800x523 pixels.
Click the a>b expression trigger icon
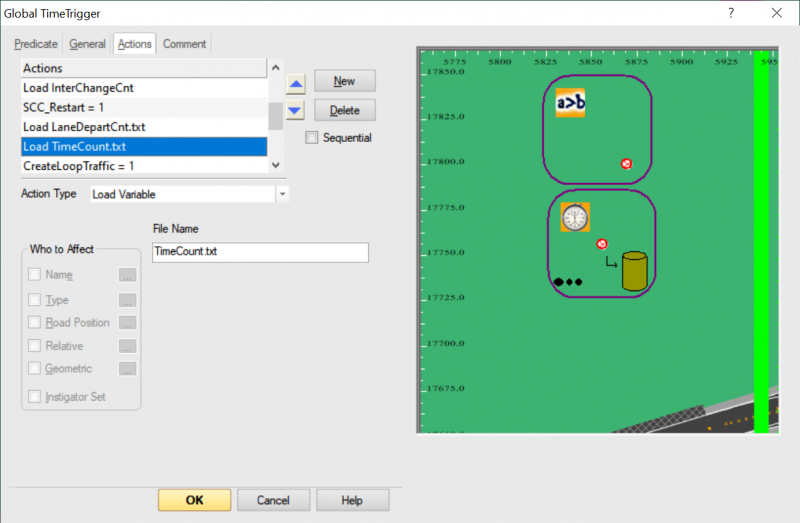click(x=570, y=103)
